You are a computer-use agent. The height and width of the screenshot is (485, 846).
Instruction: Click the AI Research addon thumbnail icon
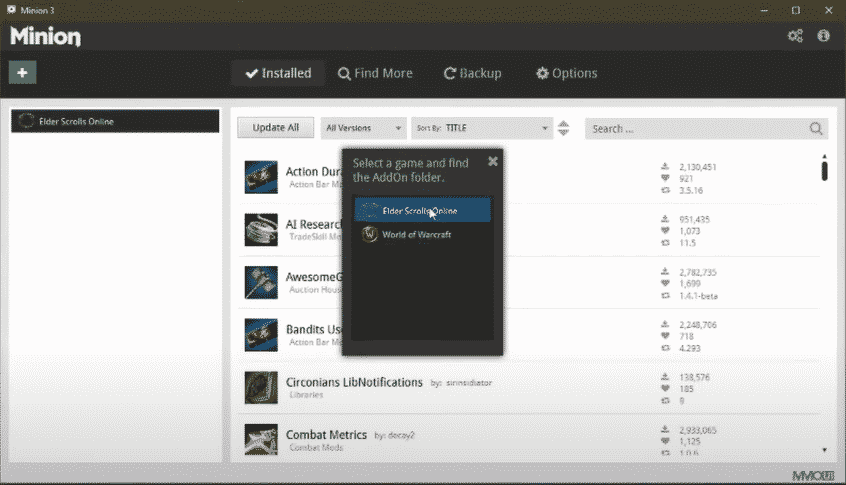point(261,229)
